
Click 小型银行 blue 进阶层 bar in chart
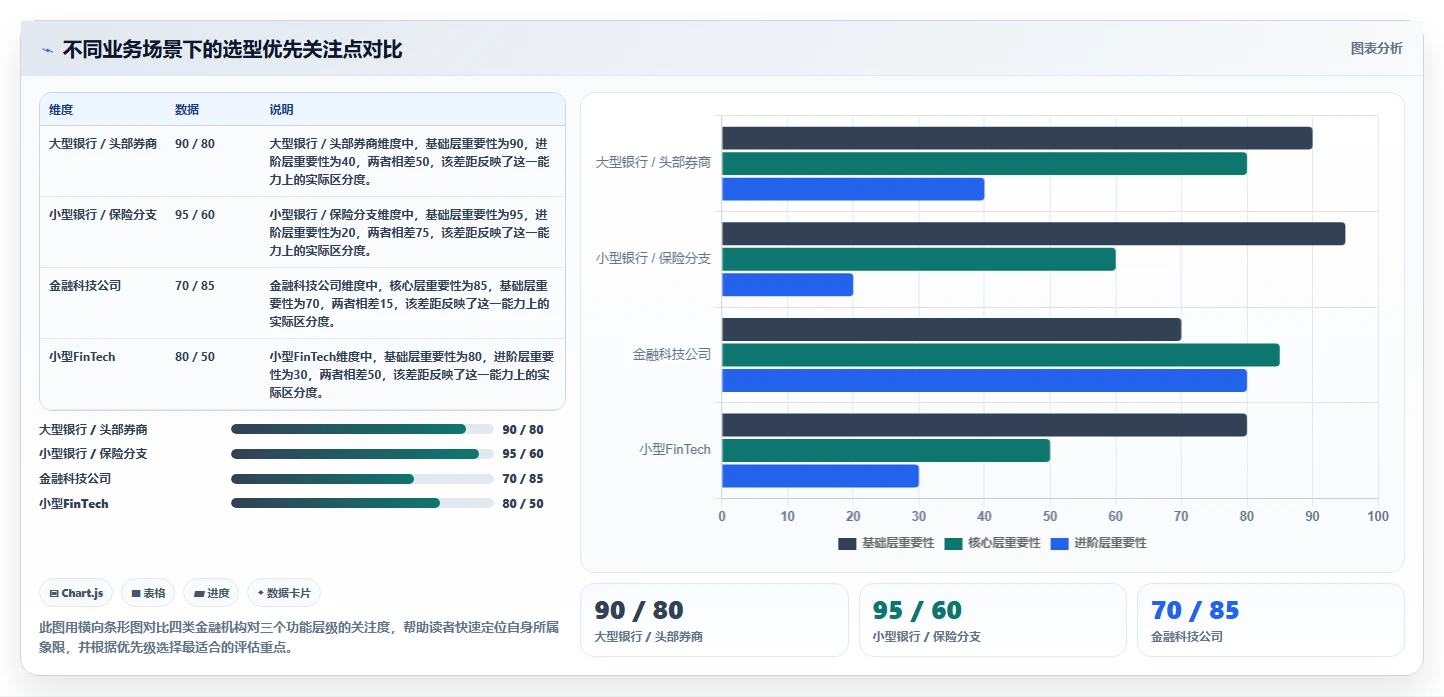tap(787, 285)
